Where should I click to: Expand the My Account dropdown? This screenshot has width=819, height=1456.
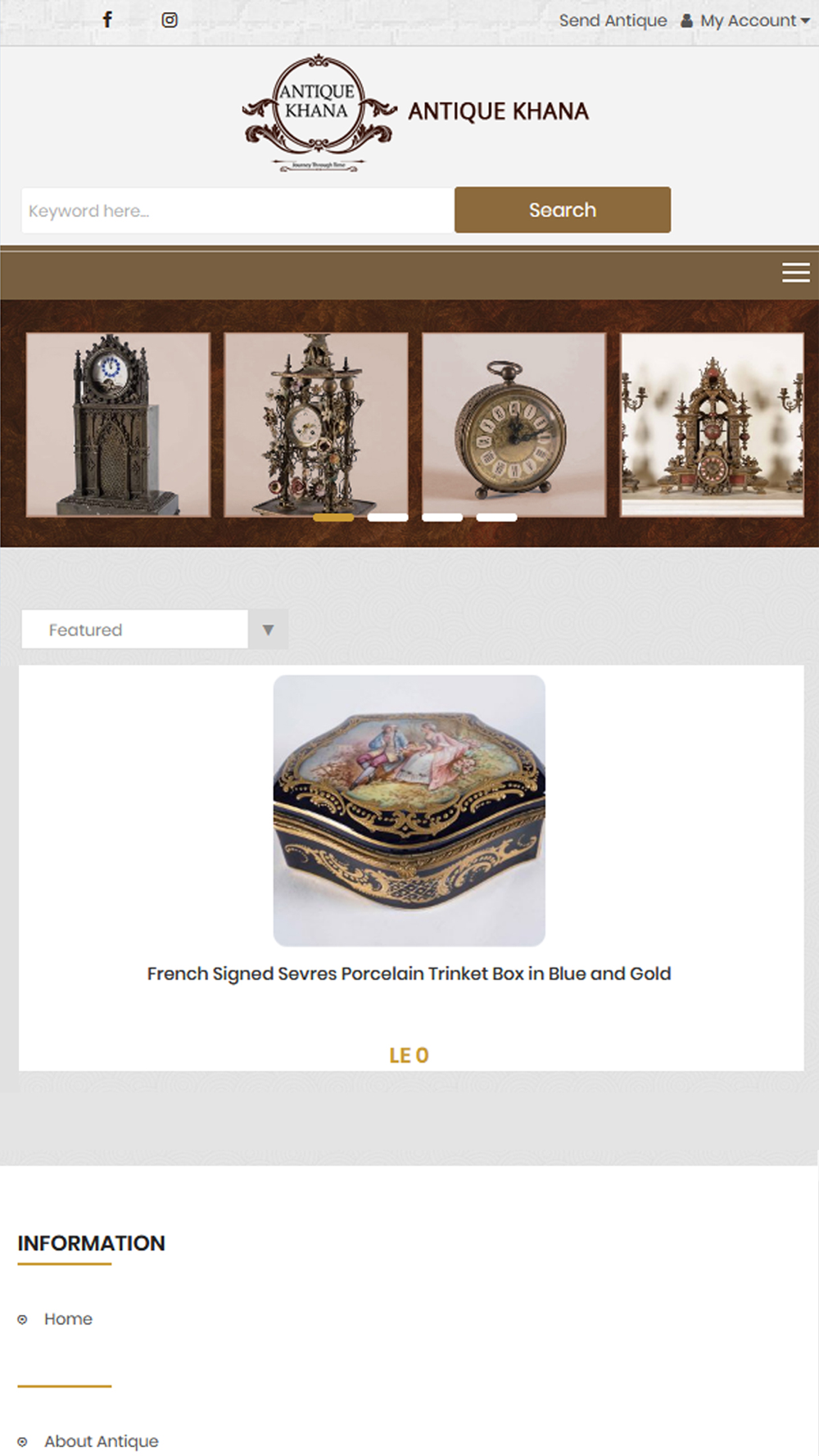(754, 20)
